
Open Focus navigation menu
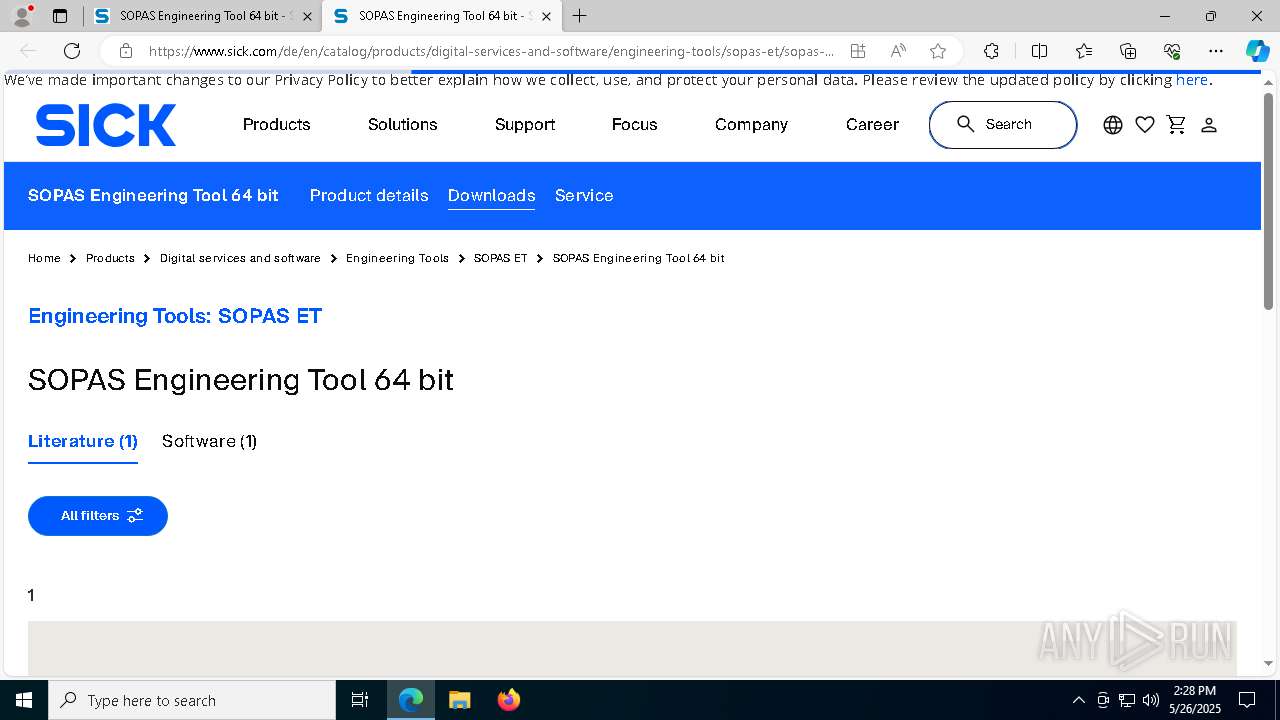pyautogui.click(x=635, y=125)
